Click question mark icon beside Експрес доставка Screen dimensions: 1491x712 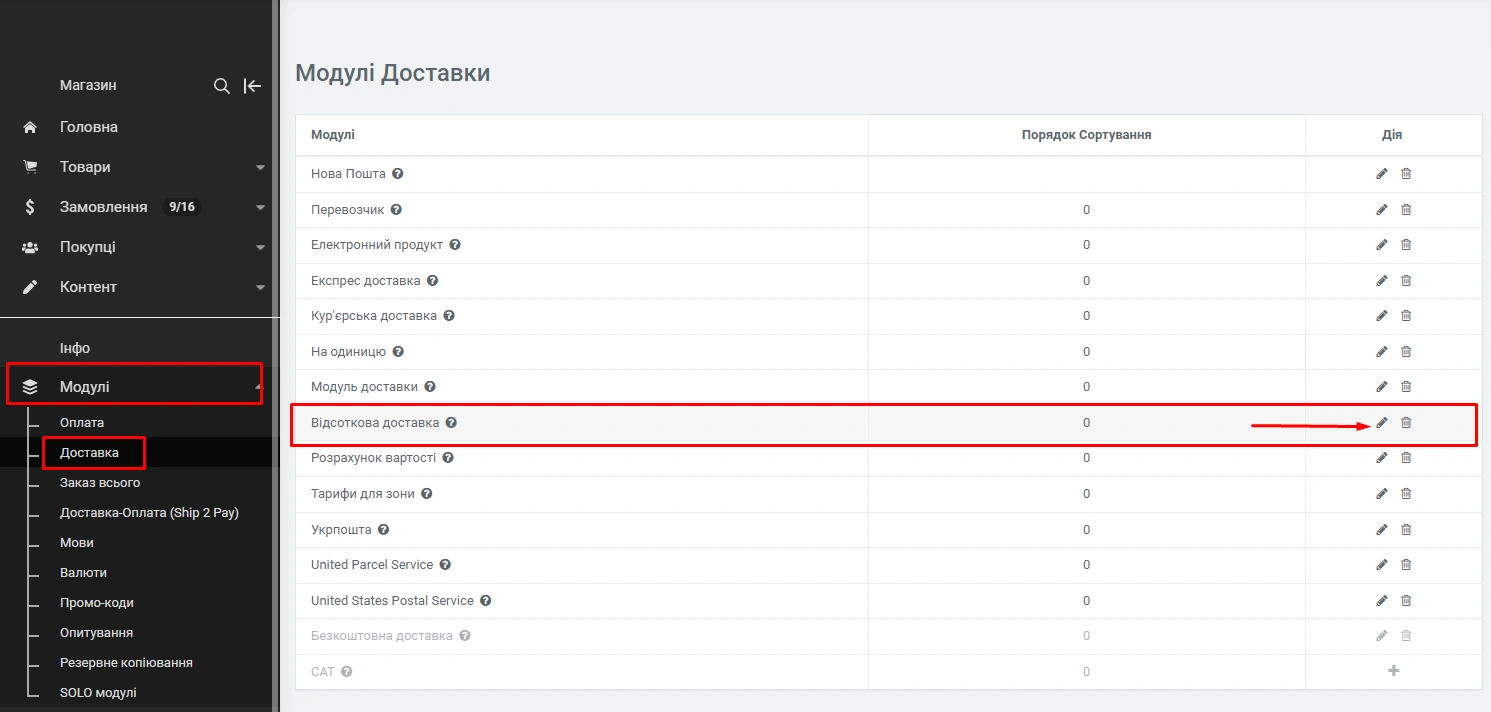pos(432,281)
